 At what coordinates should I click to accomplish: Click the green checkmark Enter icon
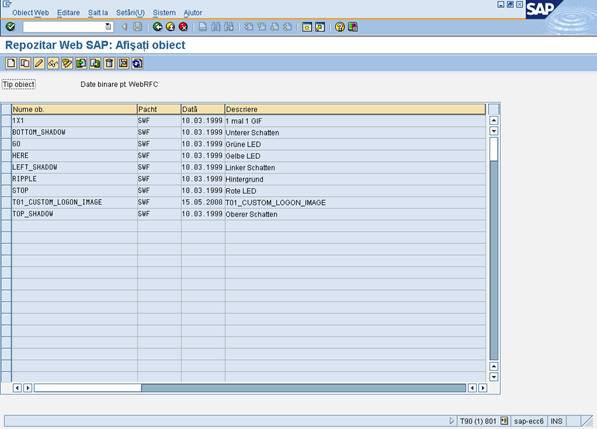pyautogui.click(x=11, y=27)
